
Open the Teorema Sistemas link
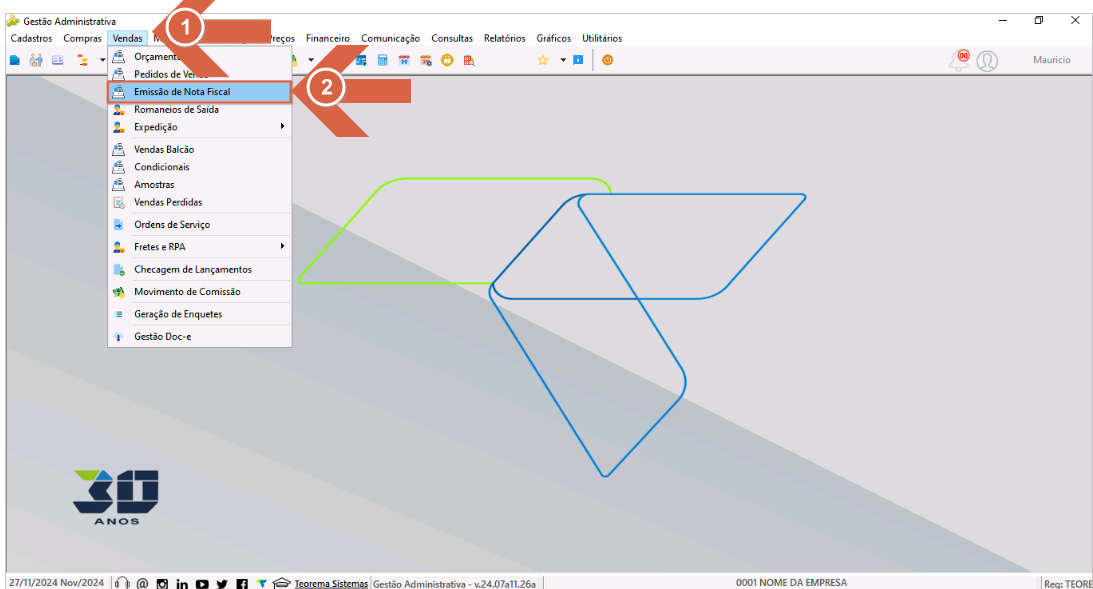coord(331,583)
